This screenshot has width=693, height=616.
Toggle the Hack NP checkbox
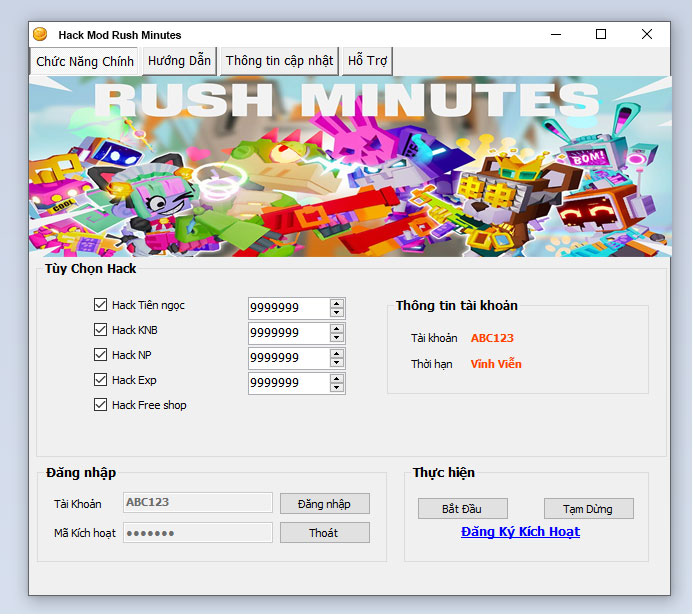(100, 354)
